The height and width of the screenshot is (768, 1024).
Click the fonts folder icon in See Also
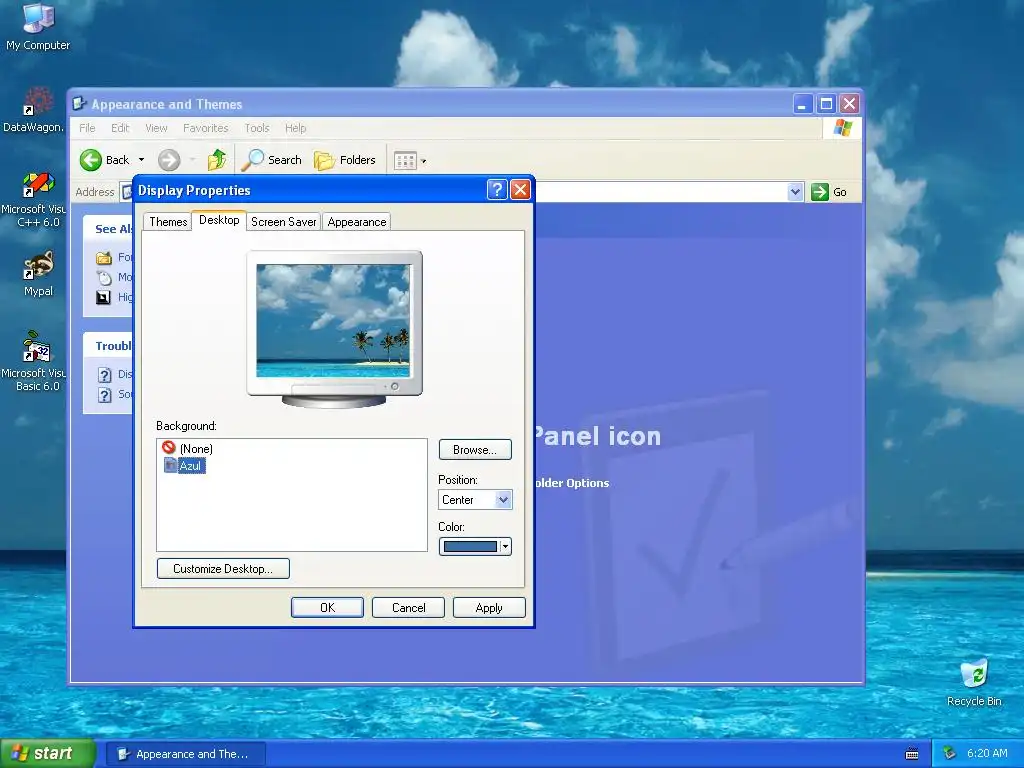104,257
